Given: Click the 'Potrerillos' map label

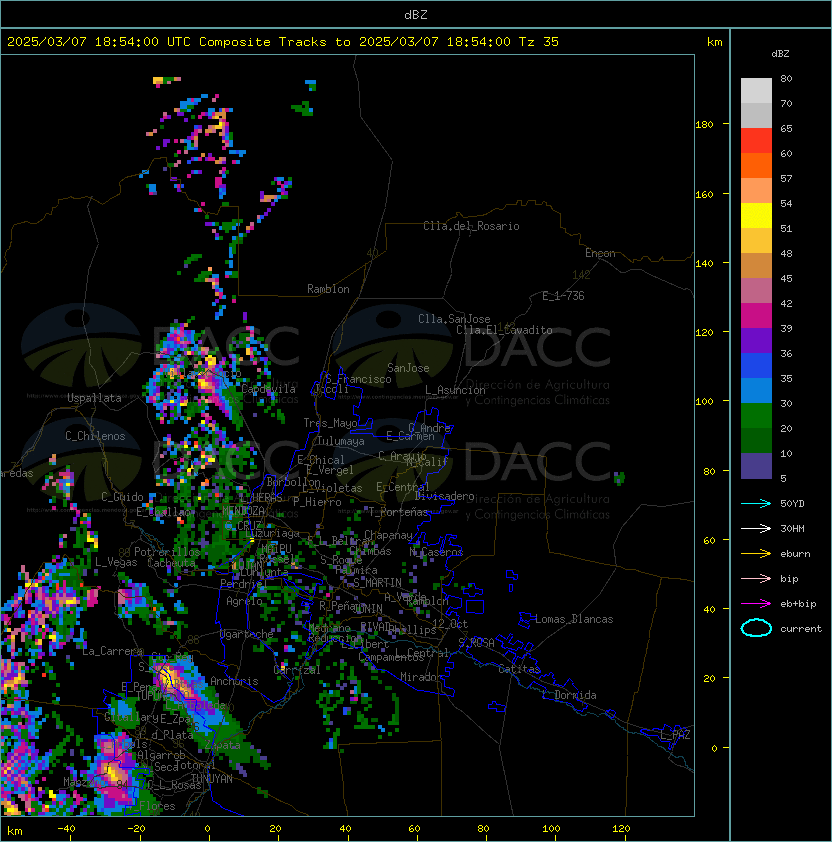Looking at the screenshot, I should click(167, 552).
